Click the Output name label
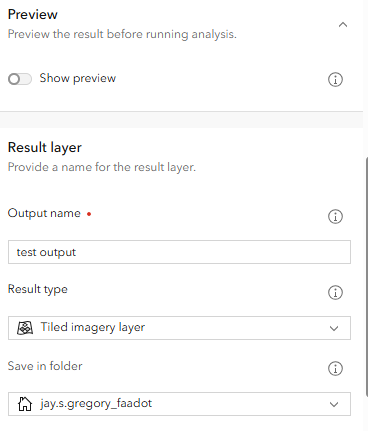 click(44, 213)
